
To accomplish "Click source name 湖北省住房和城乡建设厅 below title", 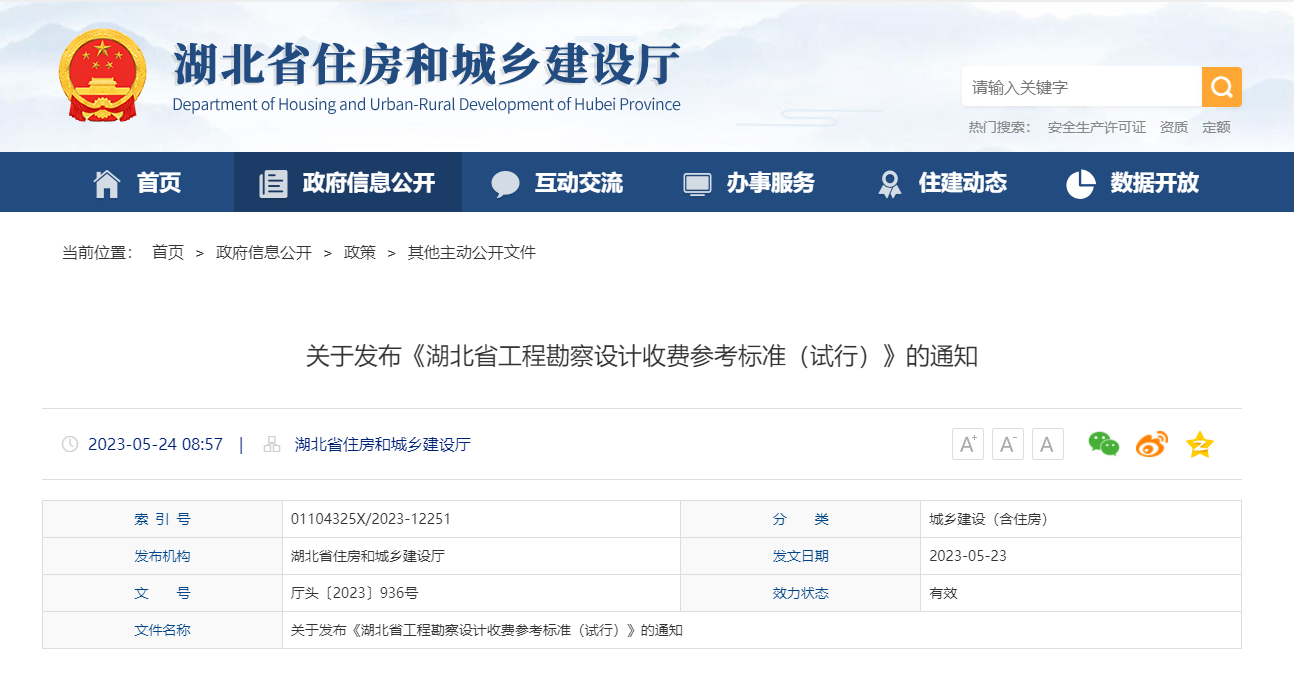I will 383,444.
